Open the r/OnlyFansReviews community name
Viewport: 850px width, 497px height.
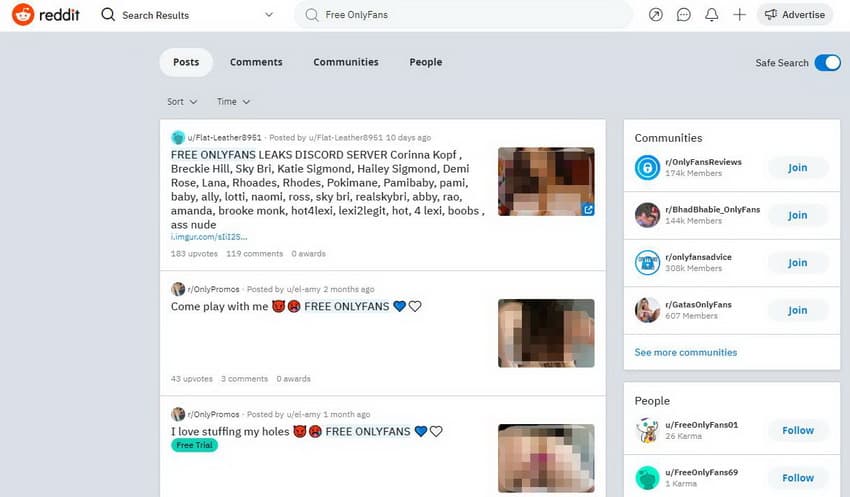coord(703,162)
